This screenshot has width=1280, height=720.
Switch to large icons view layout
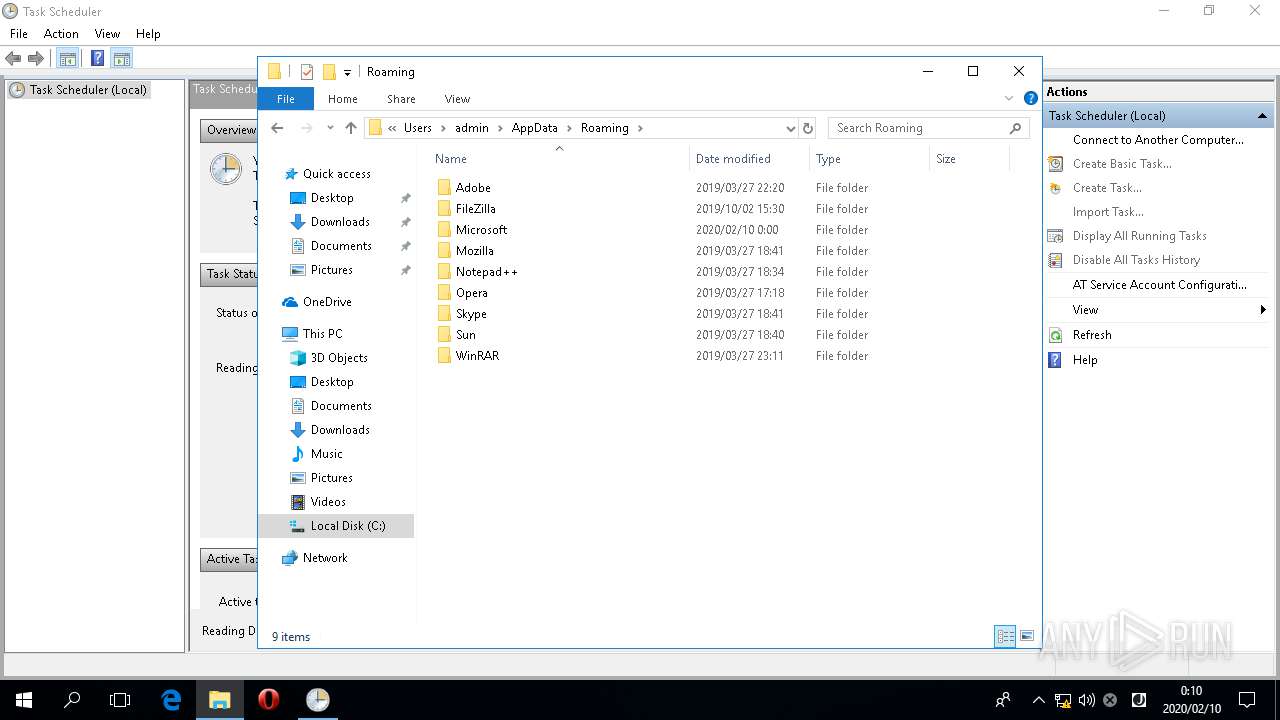[x=1027, y=637]
